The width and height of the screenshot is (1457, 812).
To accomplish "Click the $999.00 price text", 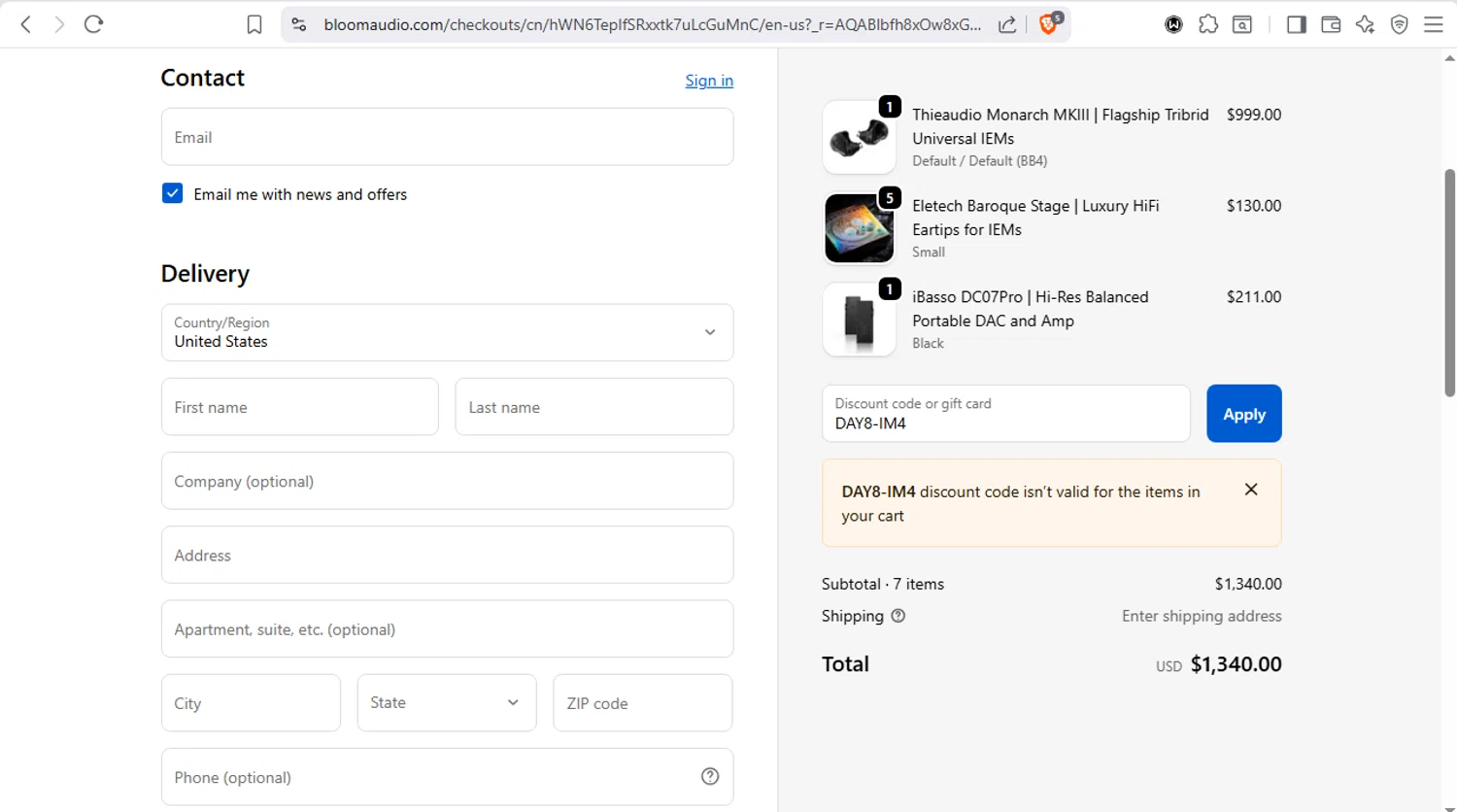I will coord(1254,115).
